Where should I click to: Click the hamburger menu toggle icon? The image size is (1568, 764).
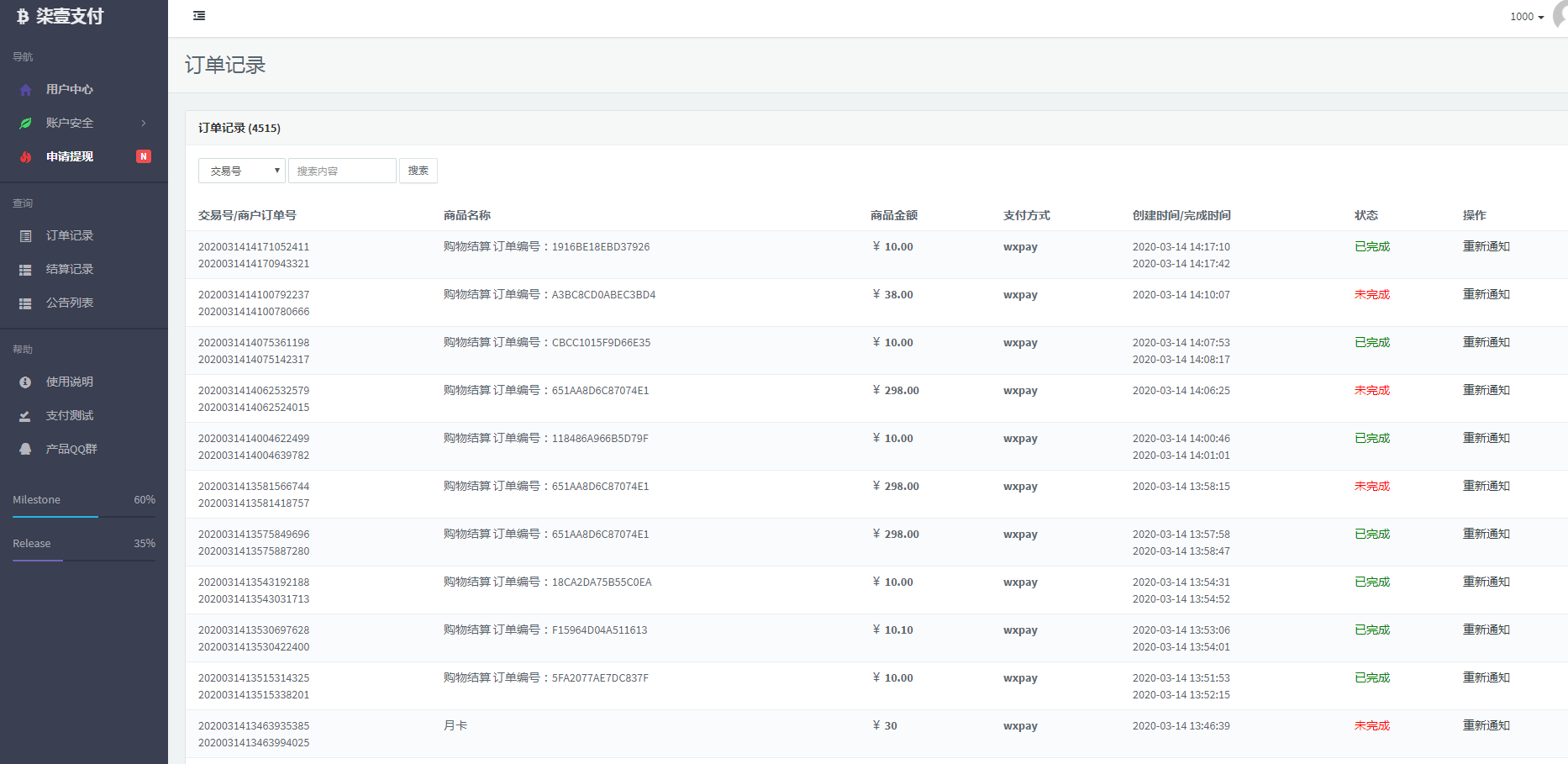(x=199, y=16)
